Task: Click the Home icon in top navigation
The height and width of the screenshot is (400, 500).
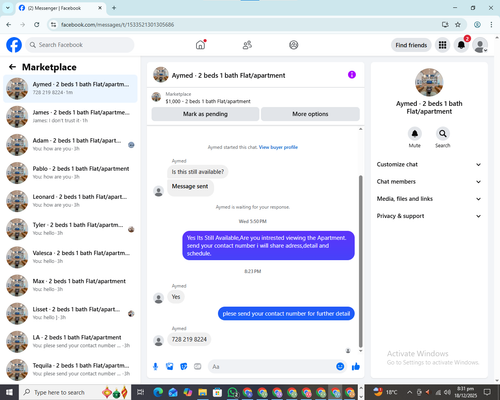Action: 200,45
